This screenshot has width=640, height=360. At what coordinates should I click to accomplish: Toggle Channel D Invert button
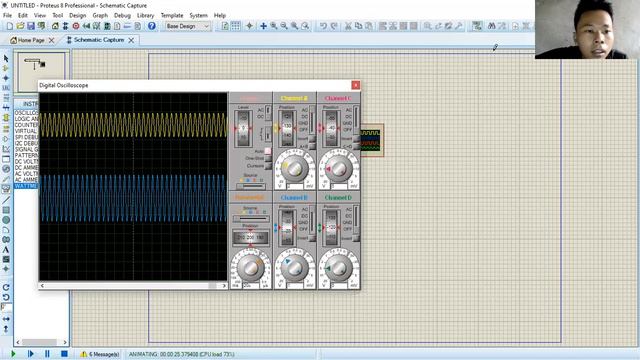tap(356, 238)
